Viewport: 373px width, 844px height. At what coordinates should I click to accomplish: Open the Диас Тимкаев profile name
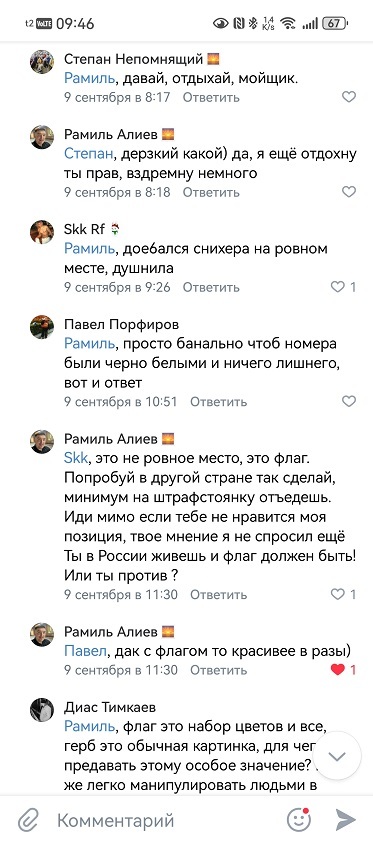click(110, 707)
